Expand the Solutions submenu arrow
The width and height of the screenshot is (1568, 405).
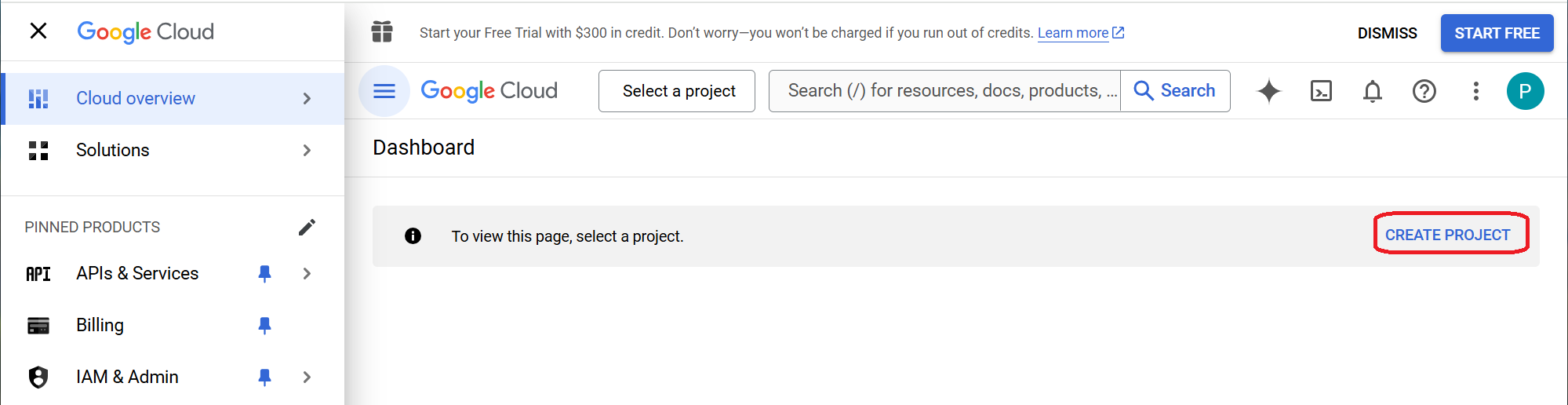[x=307, y=150]
